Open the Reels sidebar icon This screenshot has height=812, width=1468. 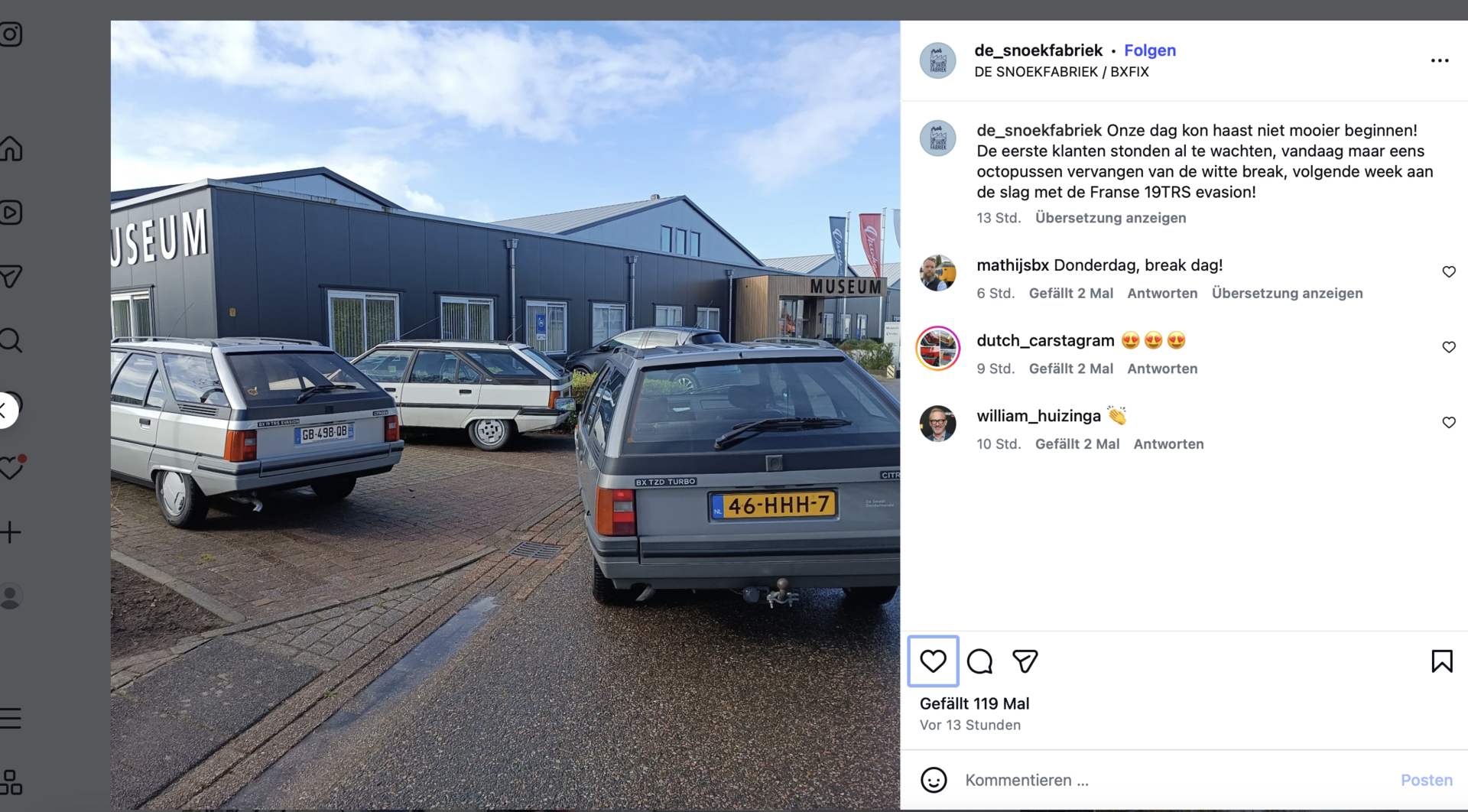point(11,213)
